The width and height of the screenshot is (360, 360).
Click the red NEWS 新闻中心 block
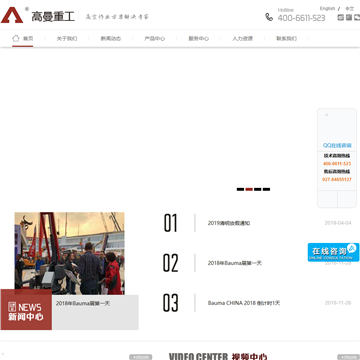(26, 310)
